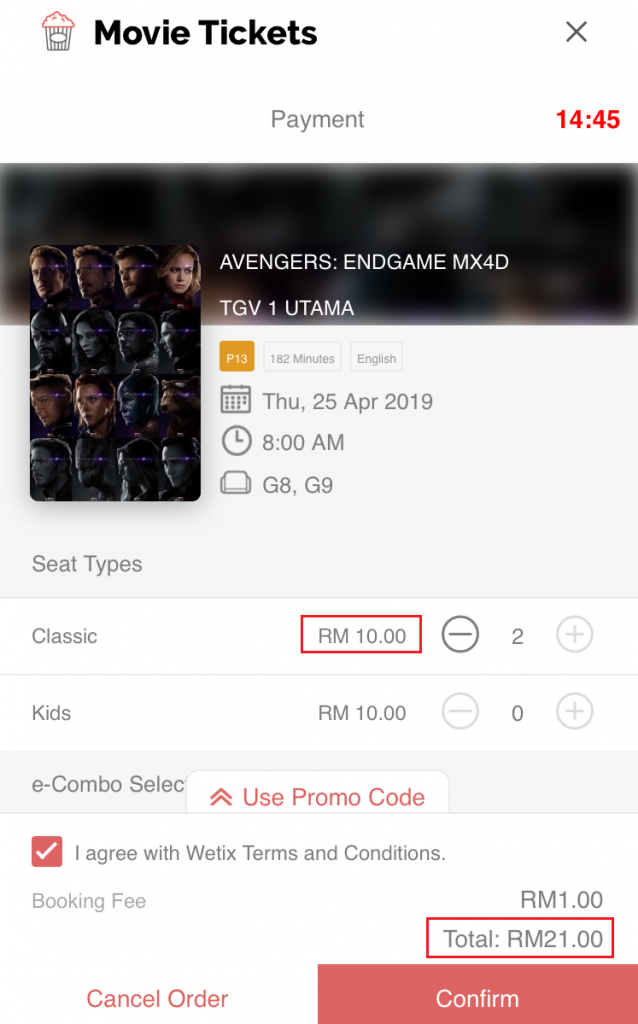
Task: Click the red countdown timer
Action: pyautogui.click(x=588, y=120)
